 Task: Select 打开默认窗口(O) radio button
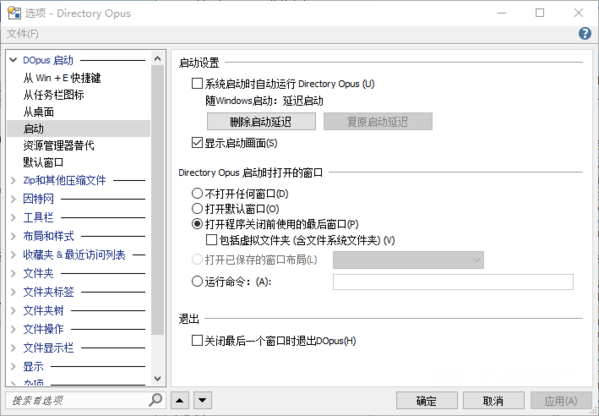(x=197, y=209)
